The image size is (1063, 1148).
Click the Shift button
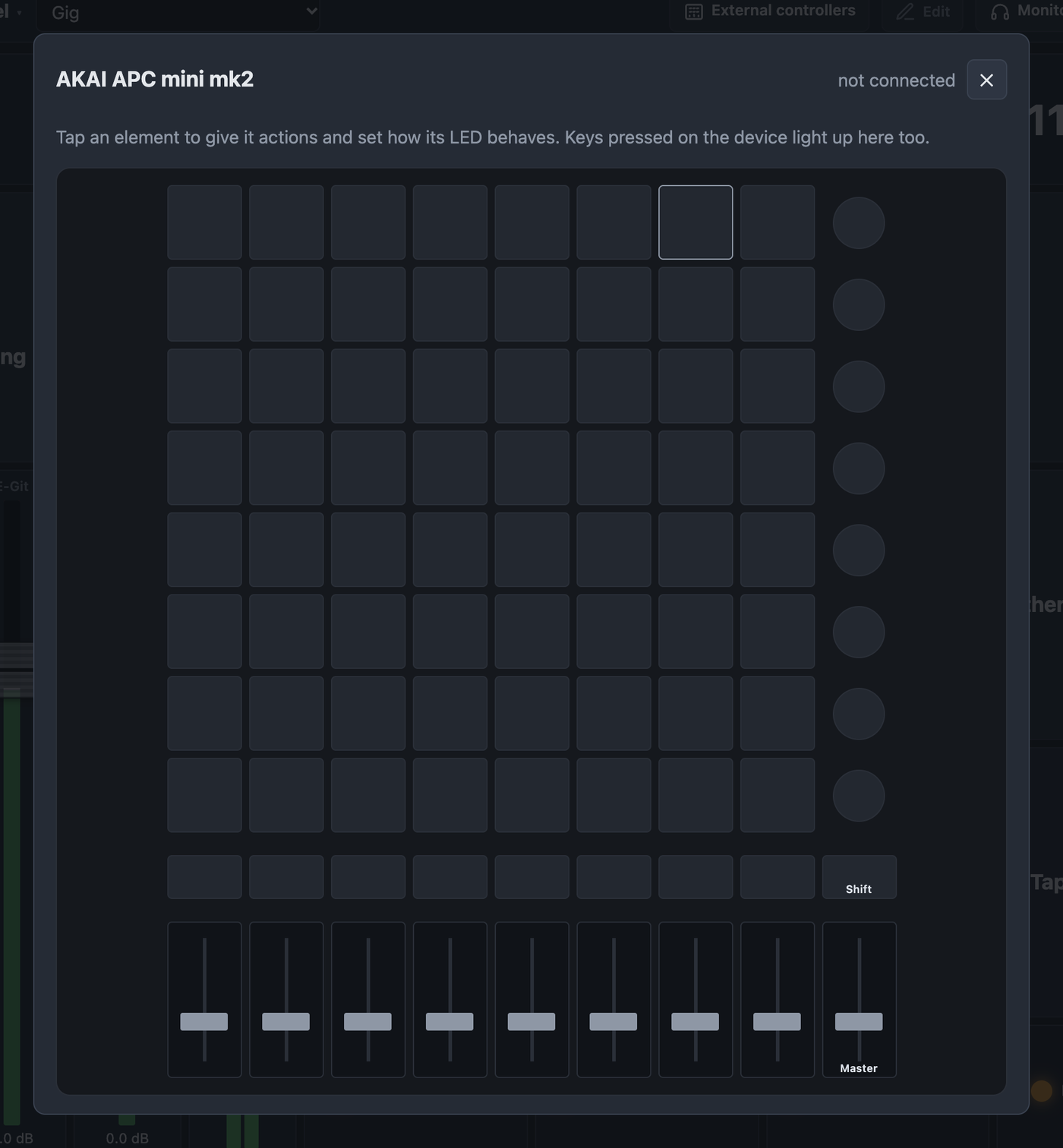point(859,877)
